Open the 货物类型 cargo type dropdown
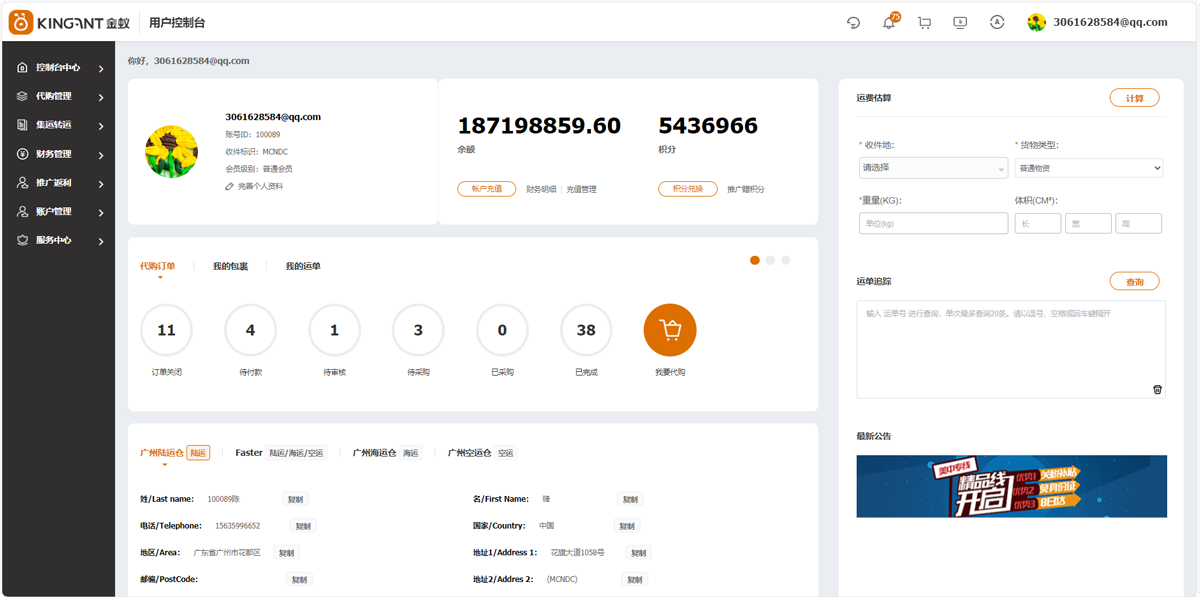Viewport: 1200px width, 597px height. (x=1088, y=168)
